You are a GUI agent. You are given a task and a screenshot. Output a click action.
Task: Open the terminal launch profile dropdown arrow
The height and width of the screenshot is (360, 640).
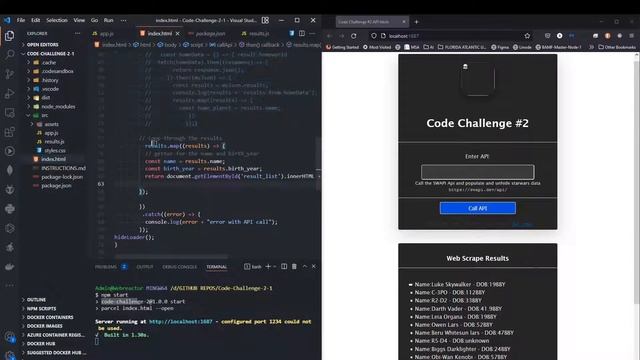[275, 267]
